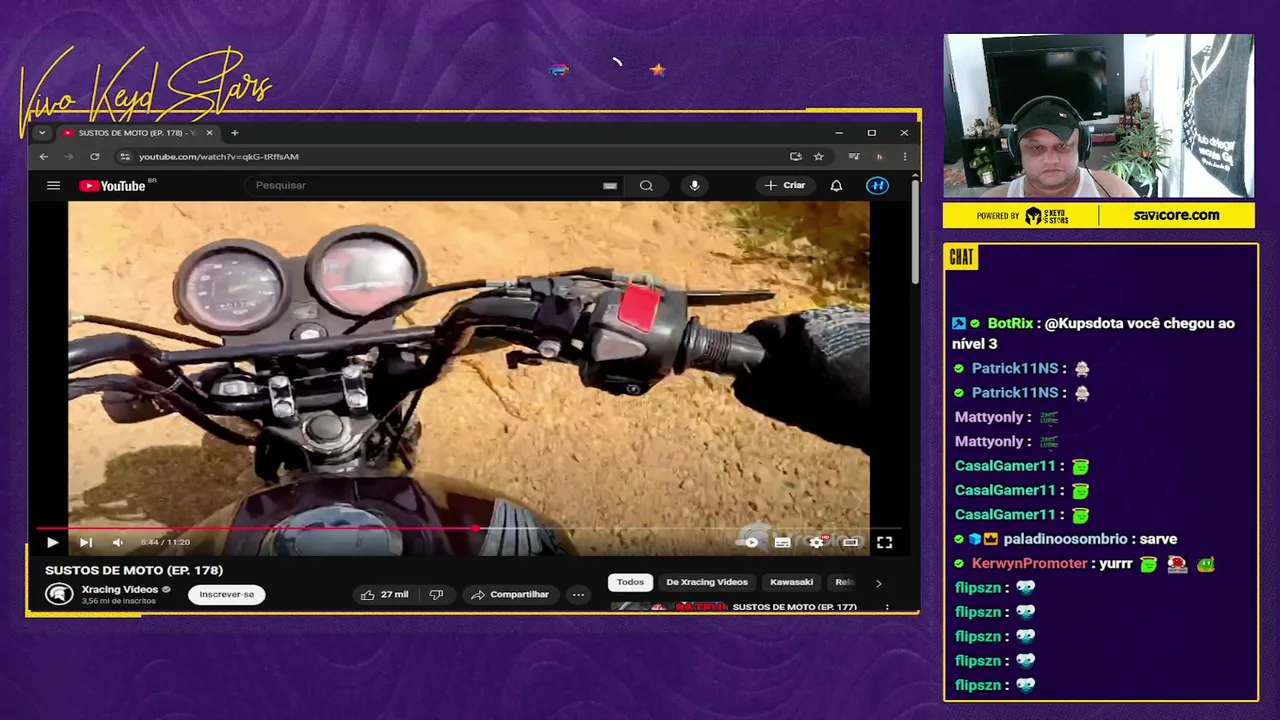This screenshot has height=720, width=1280.
Task: Select the Todos filter chip
Action: pyautogui.click(x=630, y=582)
